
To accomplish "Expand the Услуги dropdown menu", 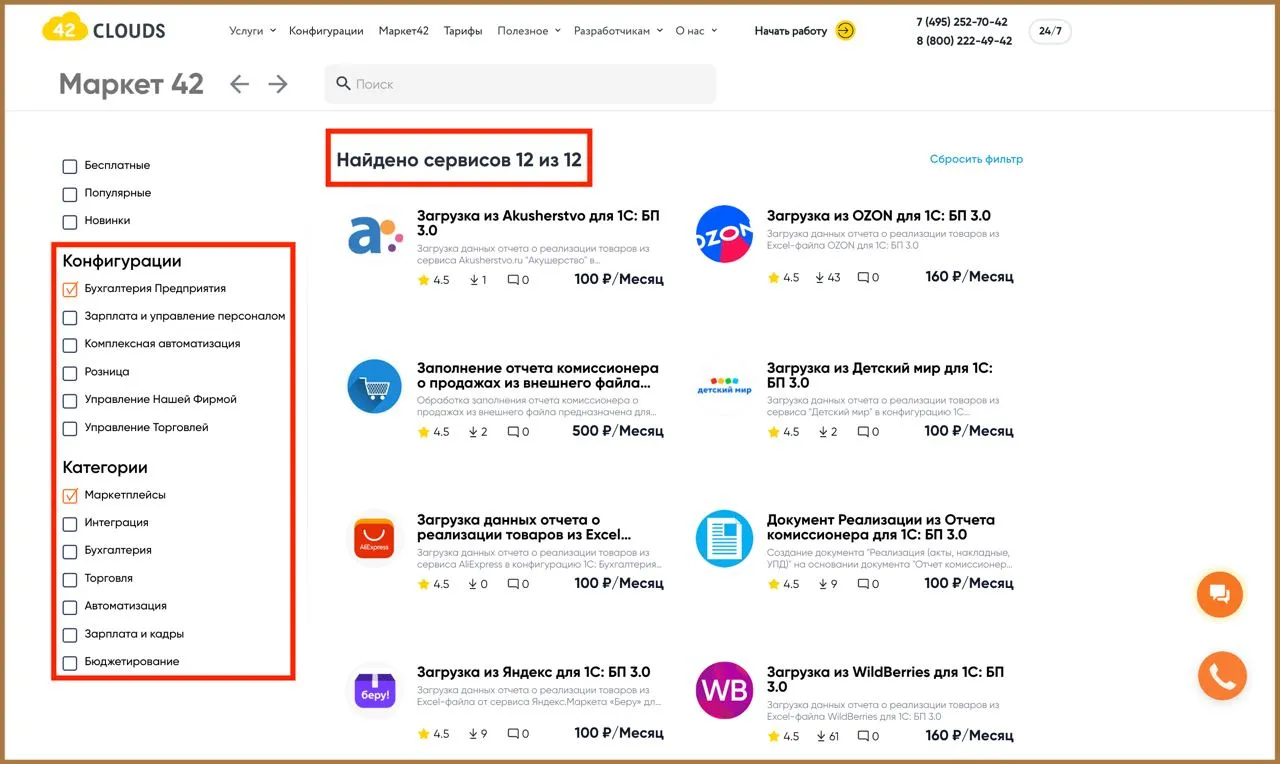I will click(x=252, y=31).
